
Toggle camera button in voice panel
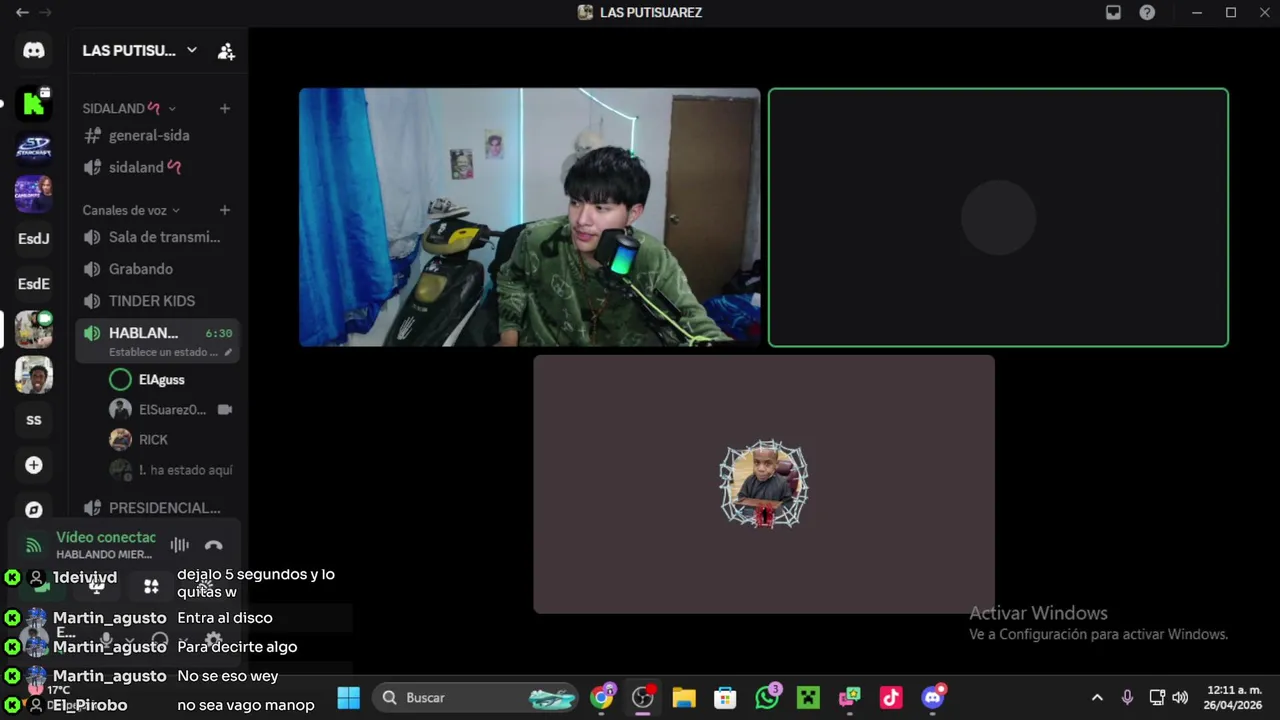pyautogui.click(x=42, y=587)
